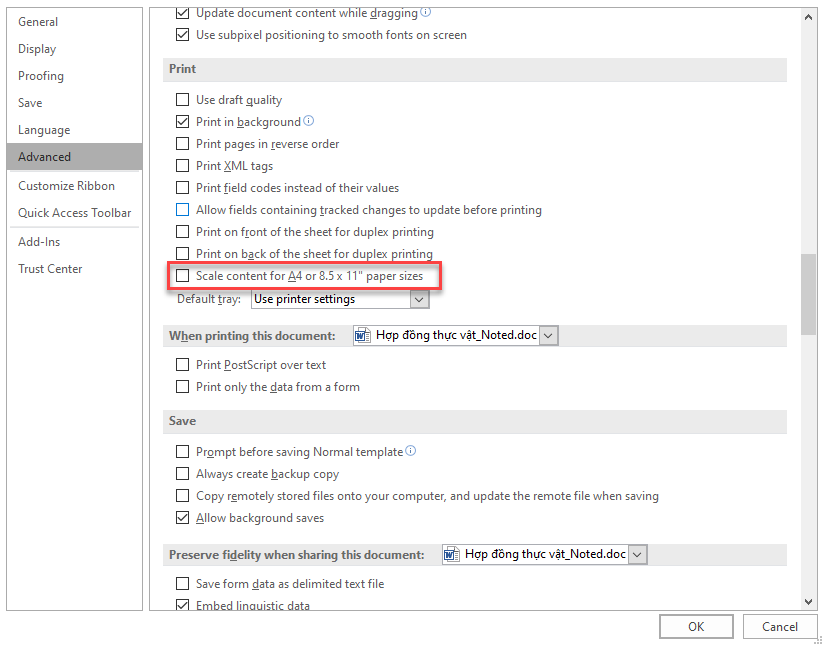Check Copy remotely stored files onto your computer
The height and width of the screenshot is (646, 824).
(x=182, y=496)
